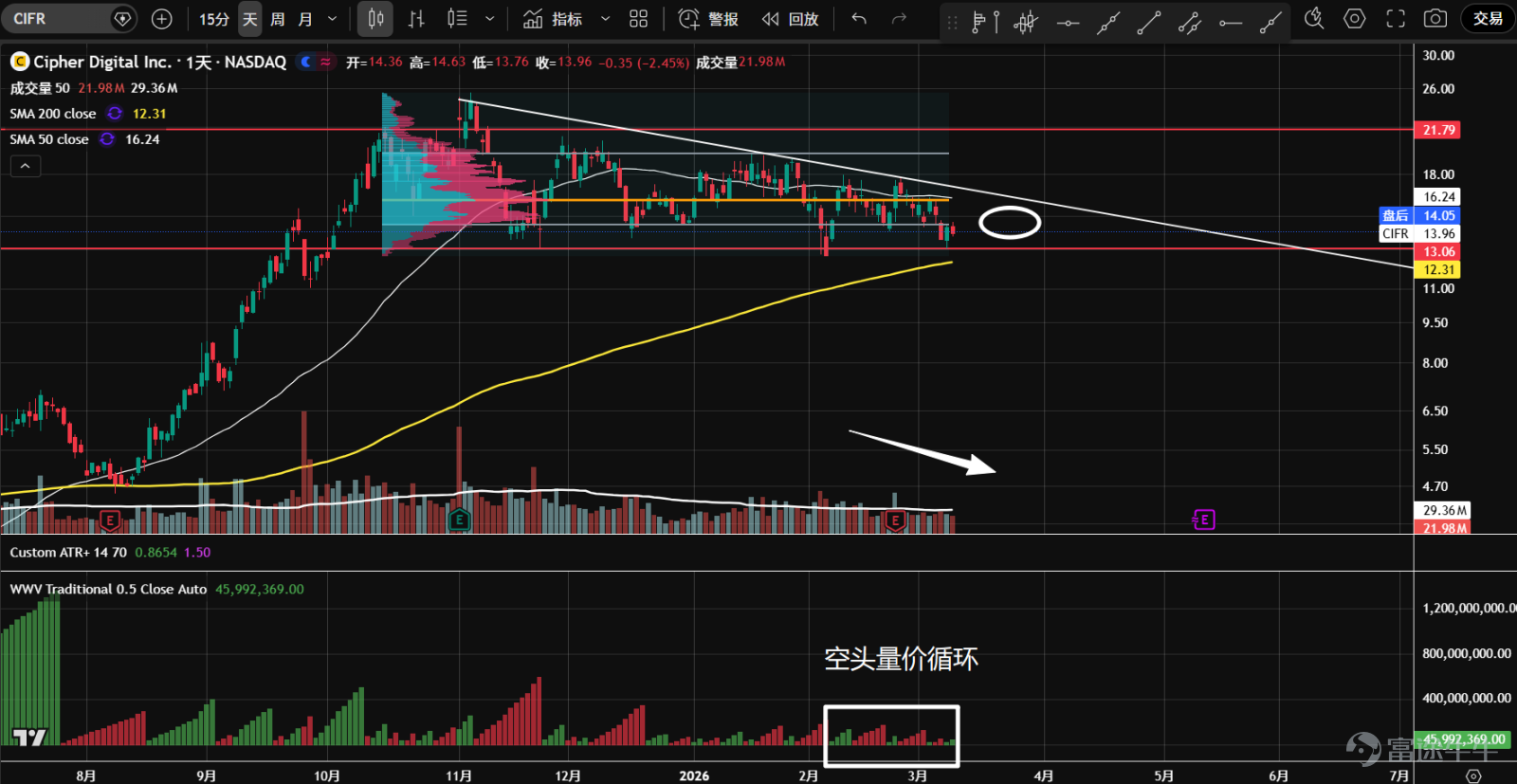Select the horizontal line drawing tool
The height and width of the screenshot is (784, 1517).
pos(1068,22)
